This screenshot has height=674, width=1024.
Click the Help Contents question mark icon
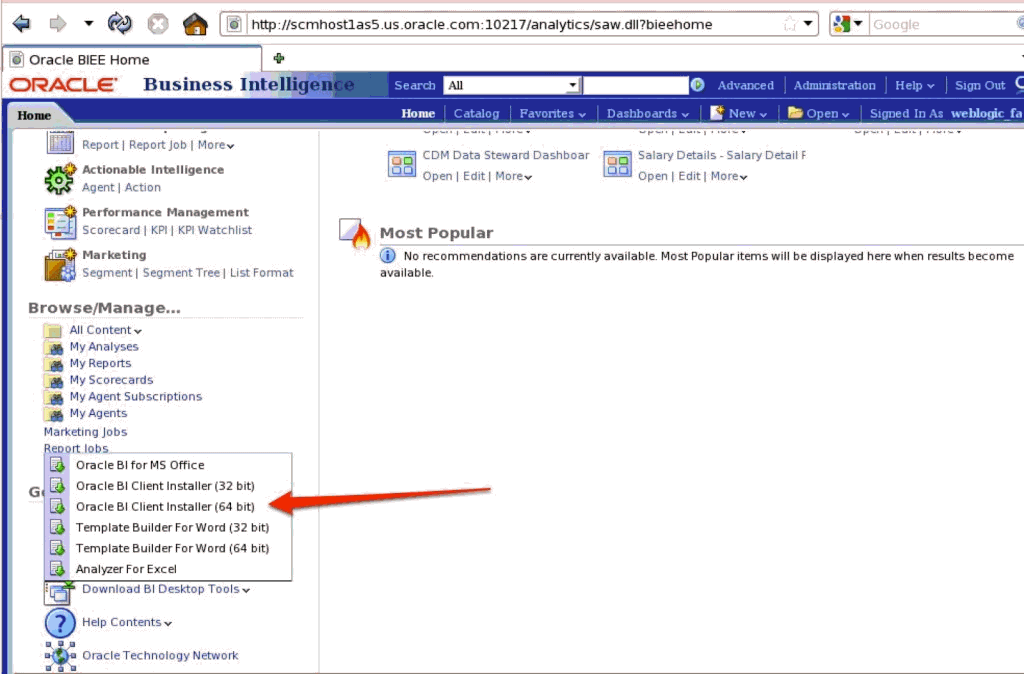tap(60, 623)
